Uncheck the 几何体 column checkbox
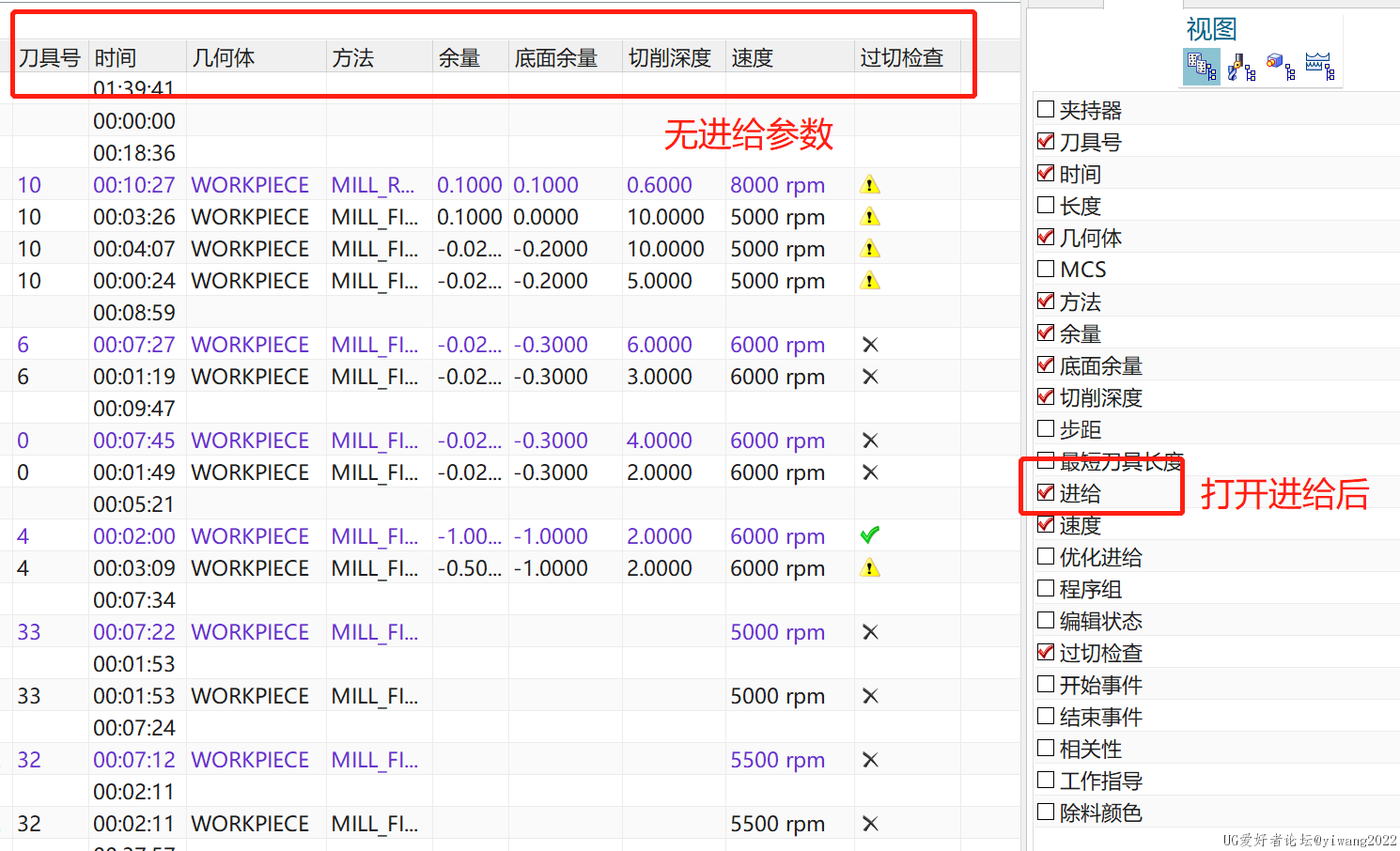 1045,237
